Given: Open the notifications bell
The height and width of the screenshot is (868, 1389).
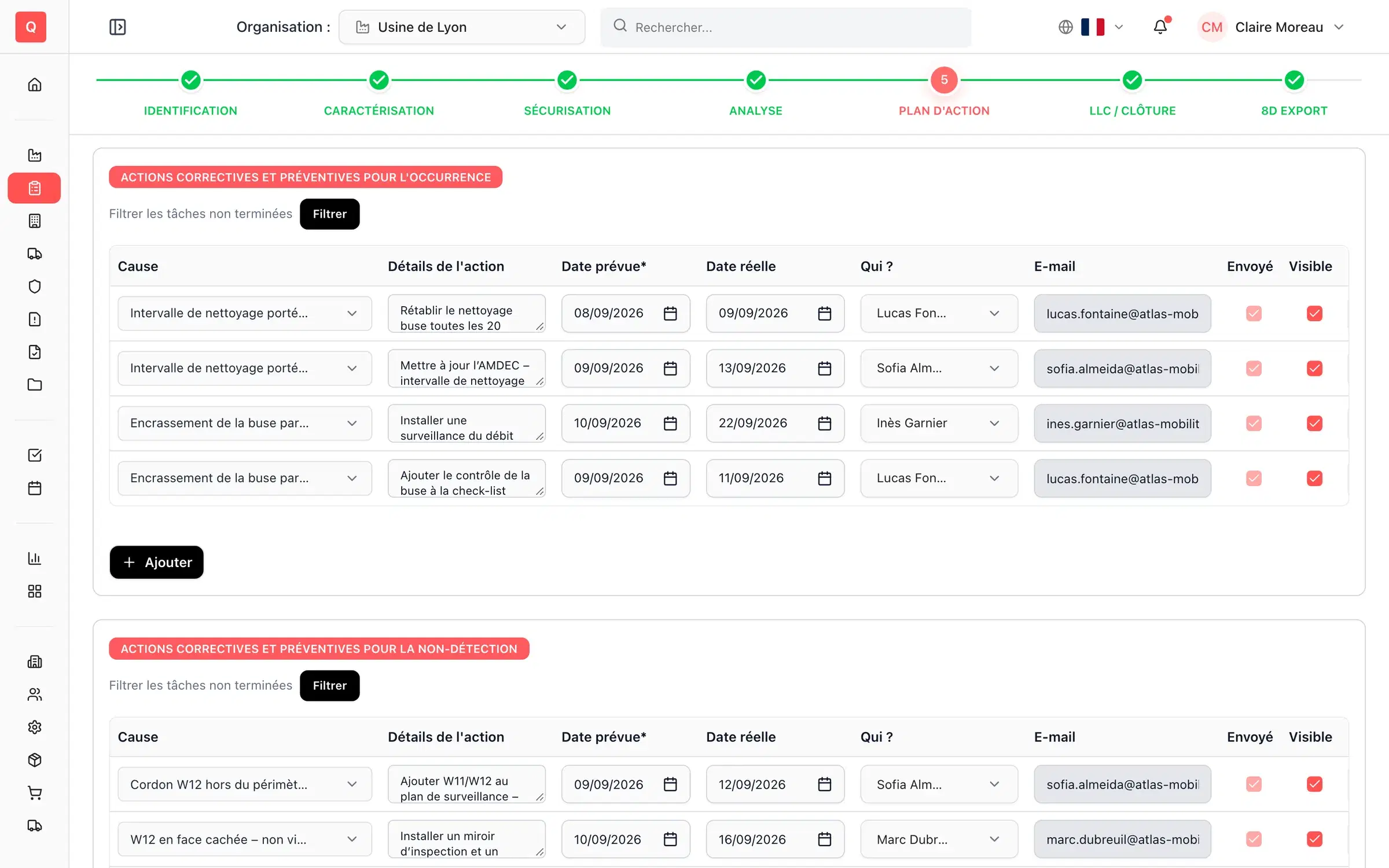Looking at the screenshot, I should tap(1160, 27).
